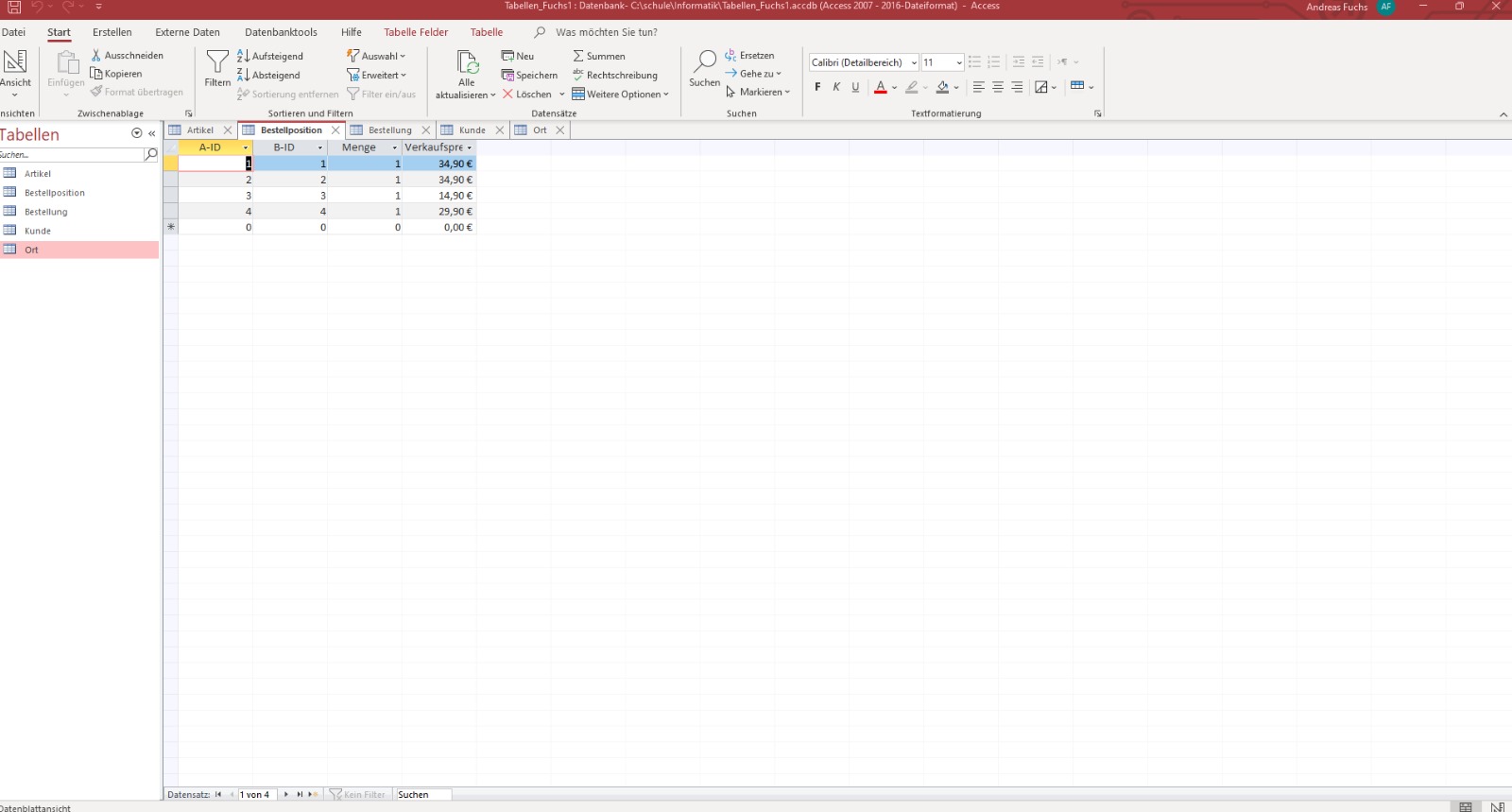The width and height of the screenshot is (1512, 812).
Task: Click Kopieren in the clipboard group
Action: (116, 74)
